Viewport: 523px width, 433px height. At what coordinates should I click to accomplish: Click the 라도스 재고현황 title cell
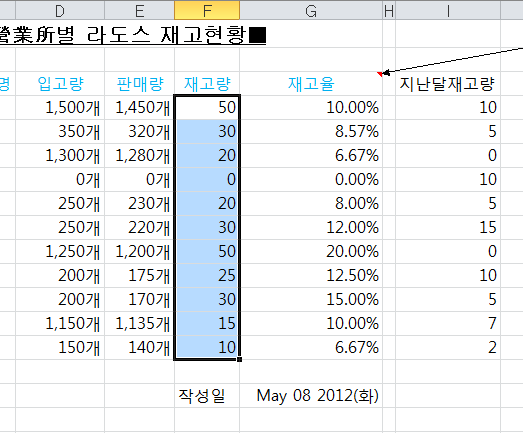133,34
